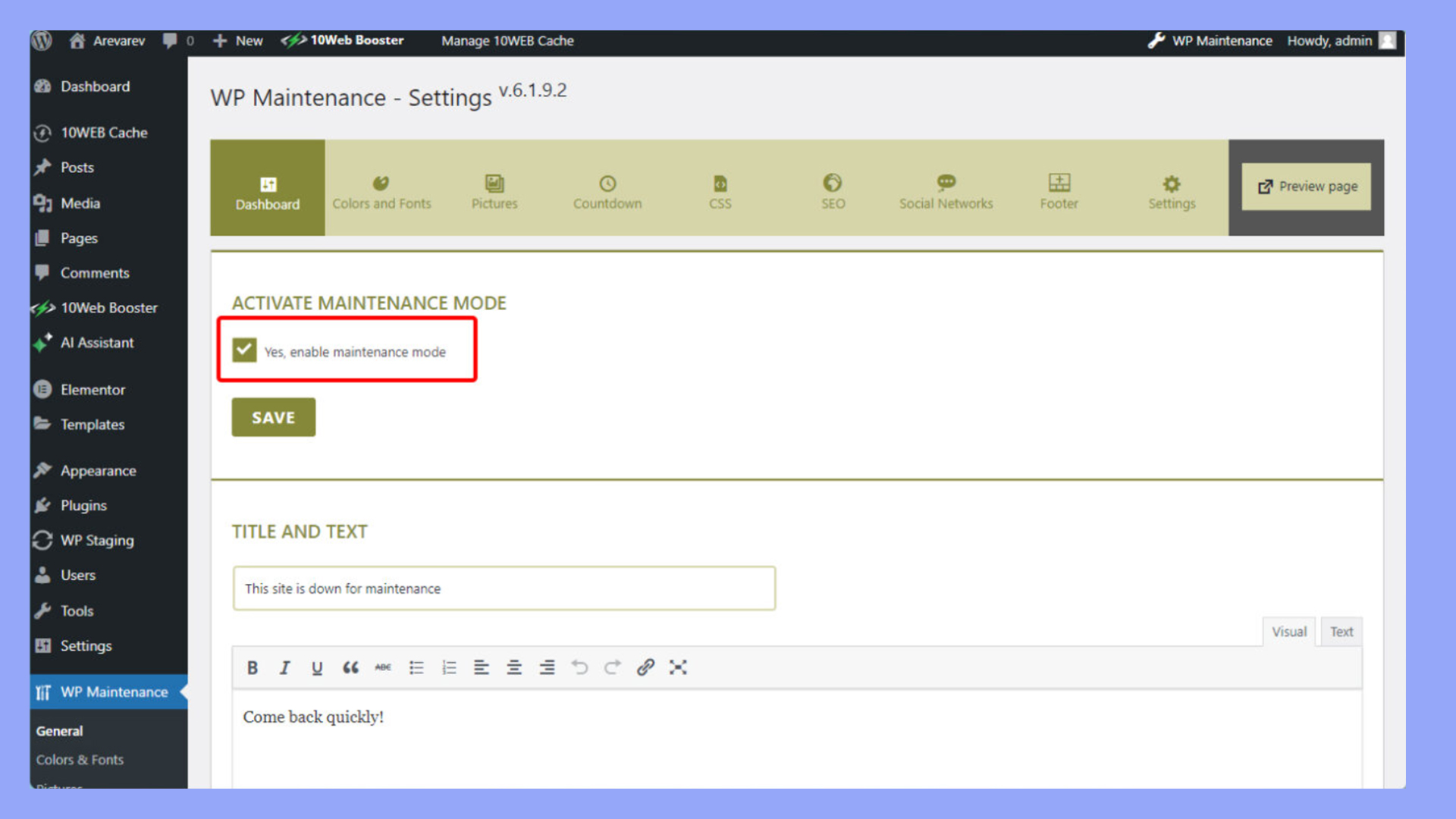
Task: Click the maintenance title input field
Action: [504, 588]
